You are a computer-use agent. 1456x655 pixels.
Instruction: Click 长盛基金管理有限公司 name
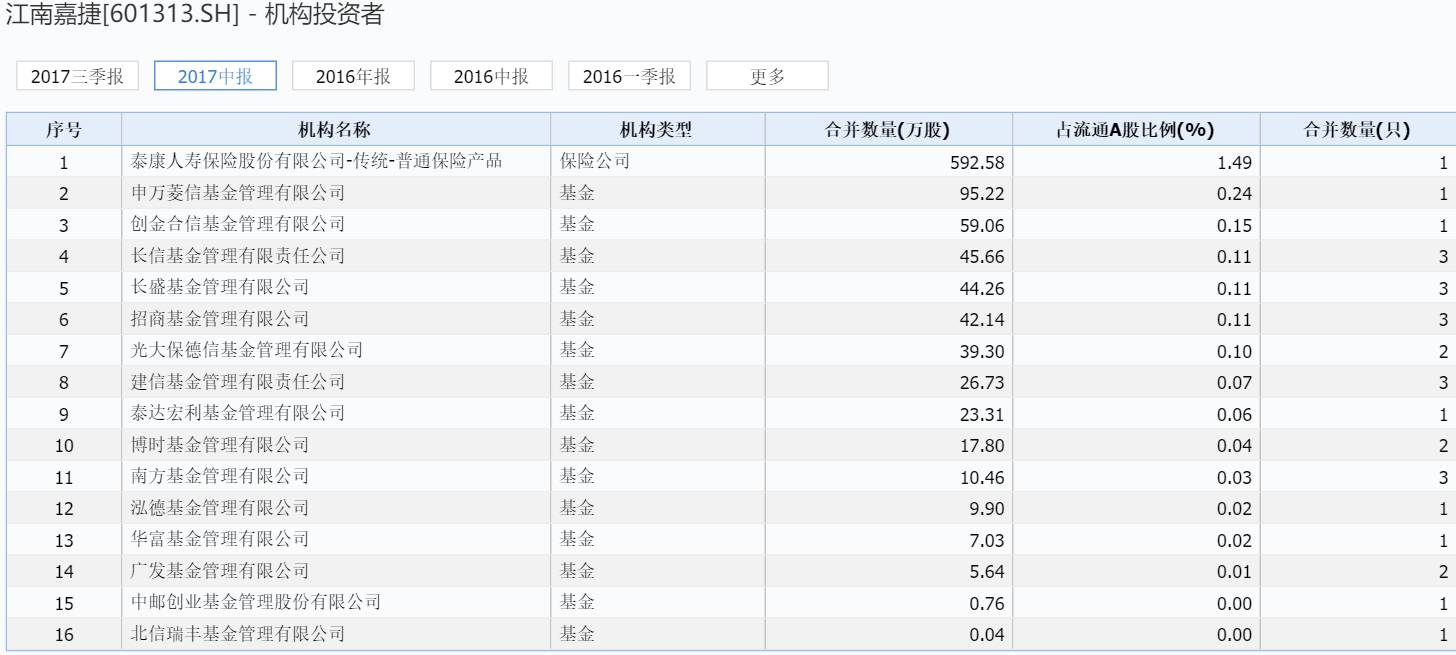pos(220,287)
